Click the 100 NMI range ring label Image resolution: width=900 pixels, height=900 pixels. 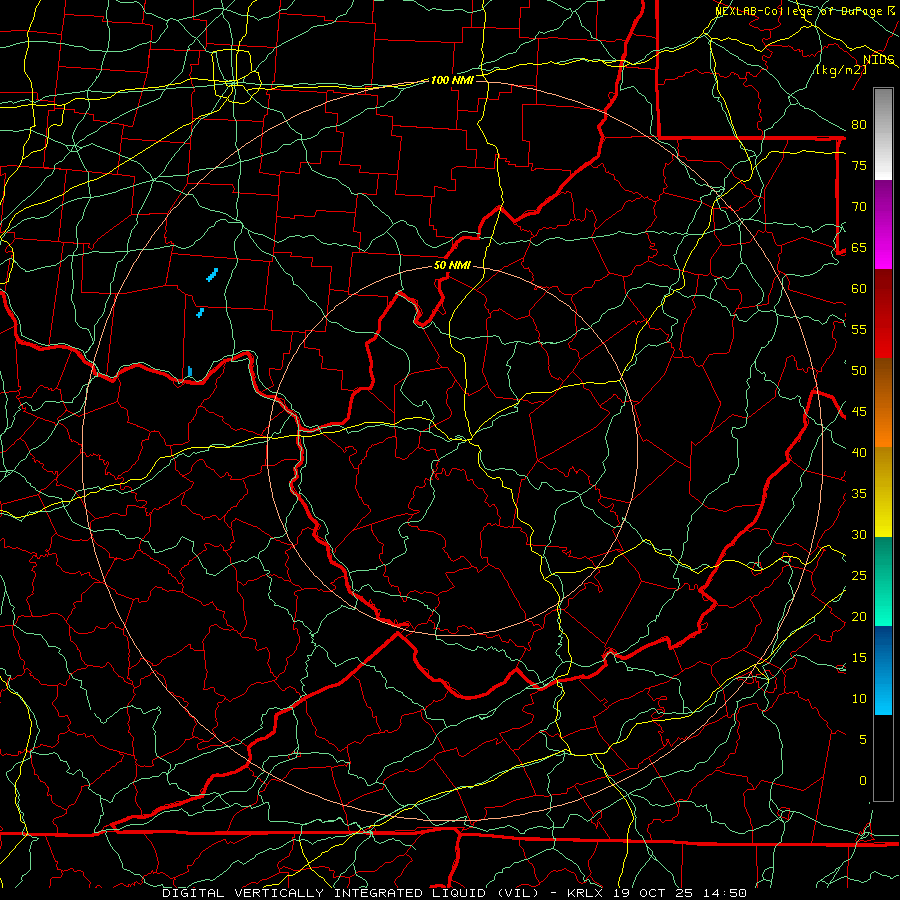coord(452,80)
